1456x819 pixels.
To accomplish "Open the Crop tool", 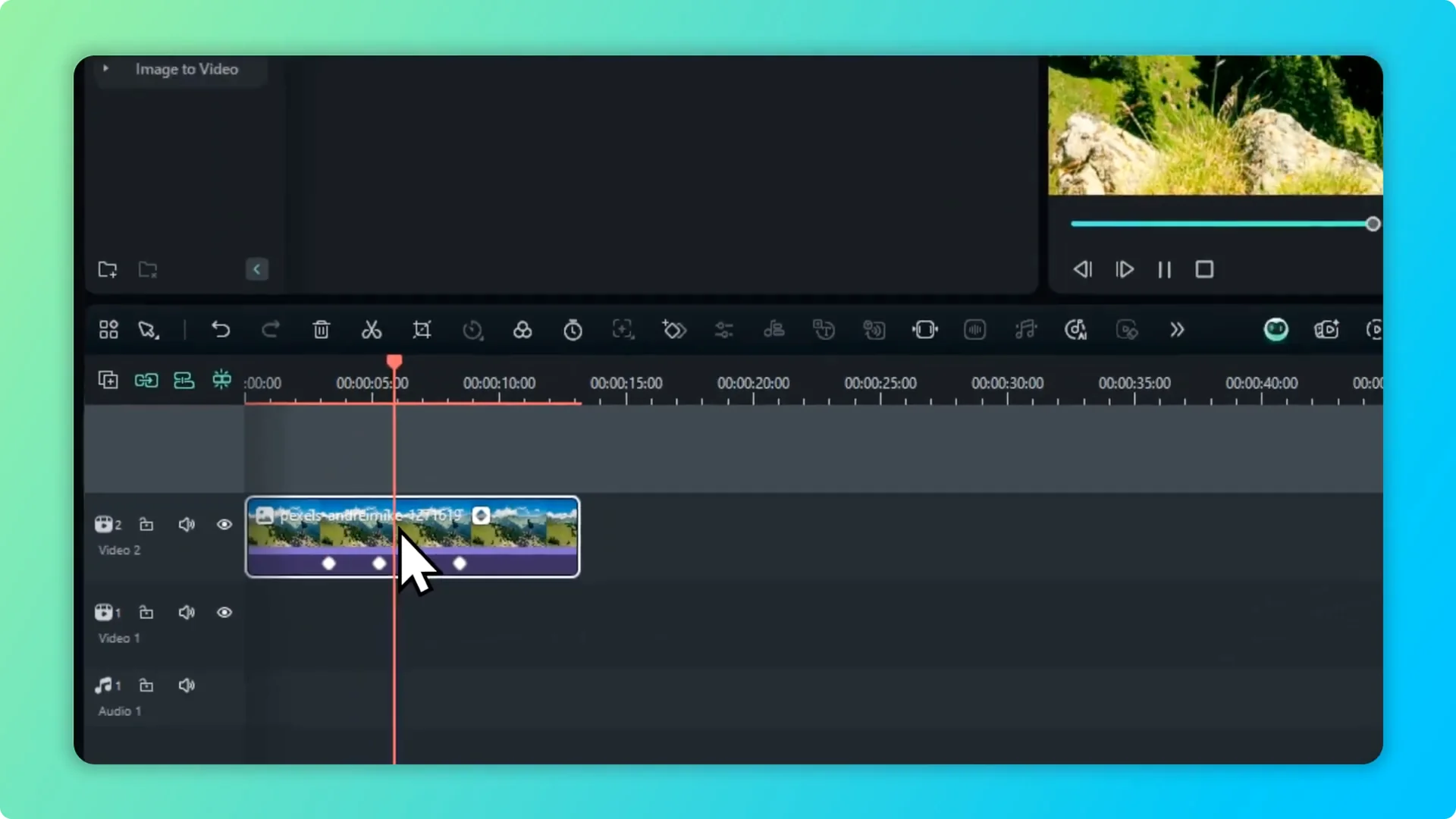I will tap(422, 330).
